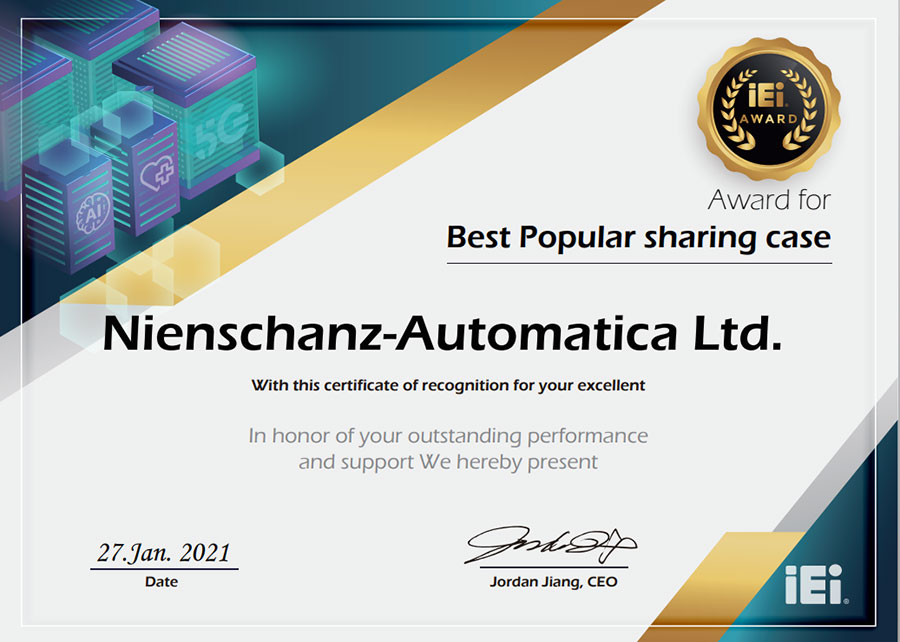Viewport: 900px width, 642px height.
Task: Select the signer name "Jordan Jiang, CEO"
Action: (x=553, y=582)
